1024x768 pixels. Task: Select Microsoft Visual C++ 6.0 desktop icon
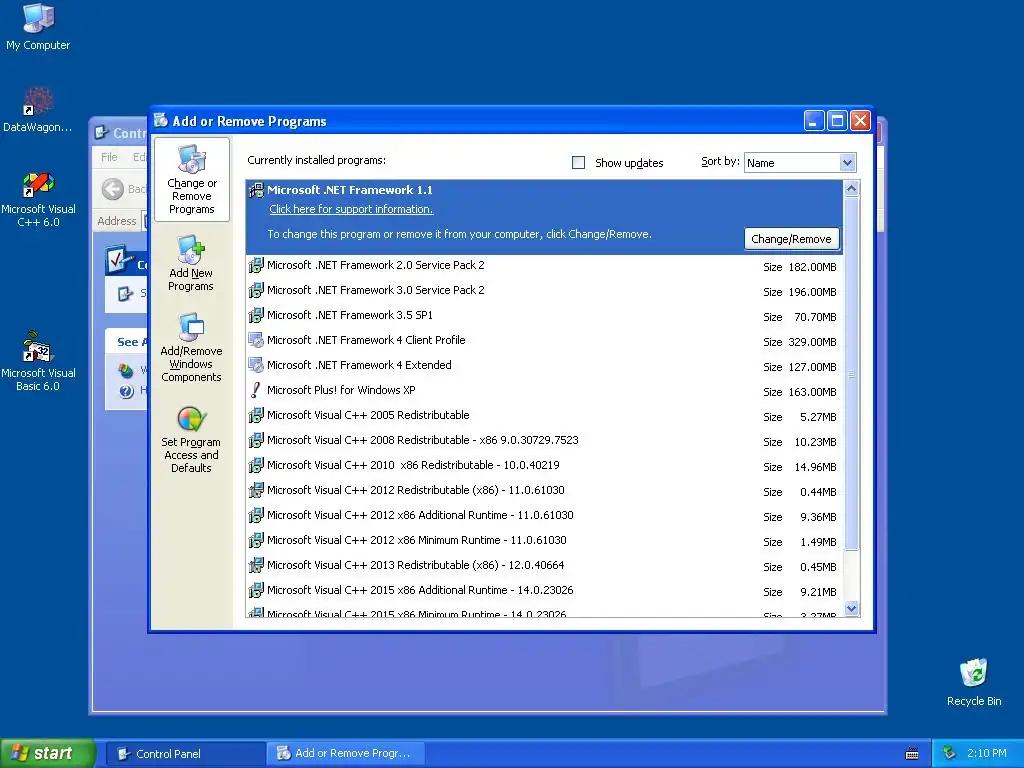pos(38,184)
